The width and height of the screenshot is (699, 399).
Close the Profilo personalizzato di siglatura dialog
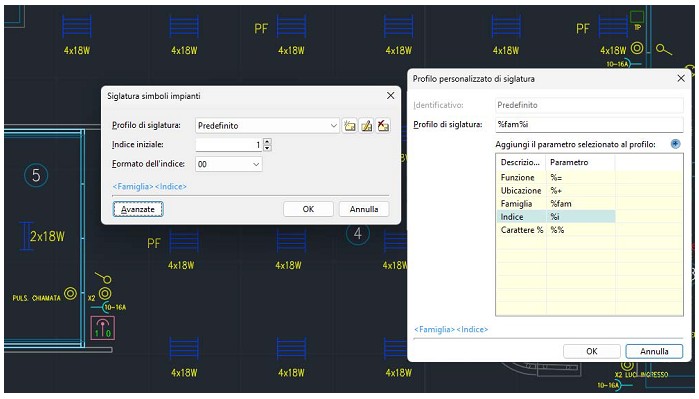[681, 78]
